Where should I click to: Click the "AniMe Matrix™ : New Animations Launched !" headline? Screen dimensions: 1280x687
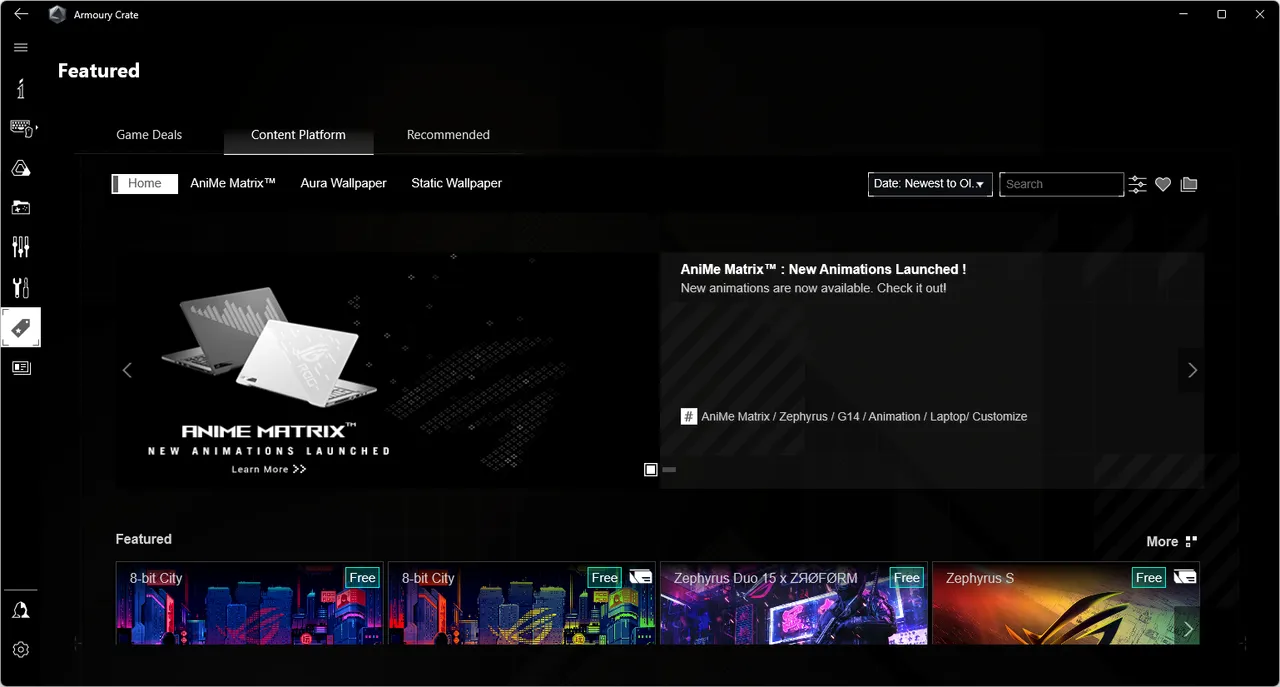click(823, 269)
